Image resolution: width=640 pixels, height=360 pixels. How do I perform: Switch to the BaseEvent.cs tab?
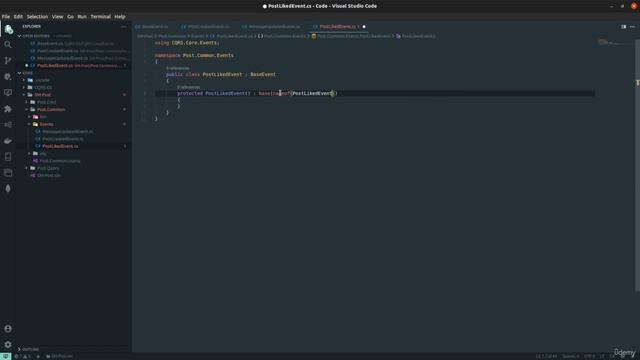(x=155, y=27)
